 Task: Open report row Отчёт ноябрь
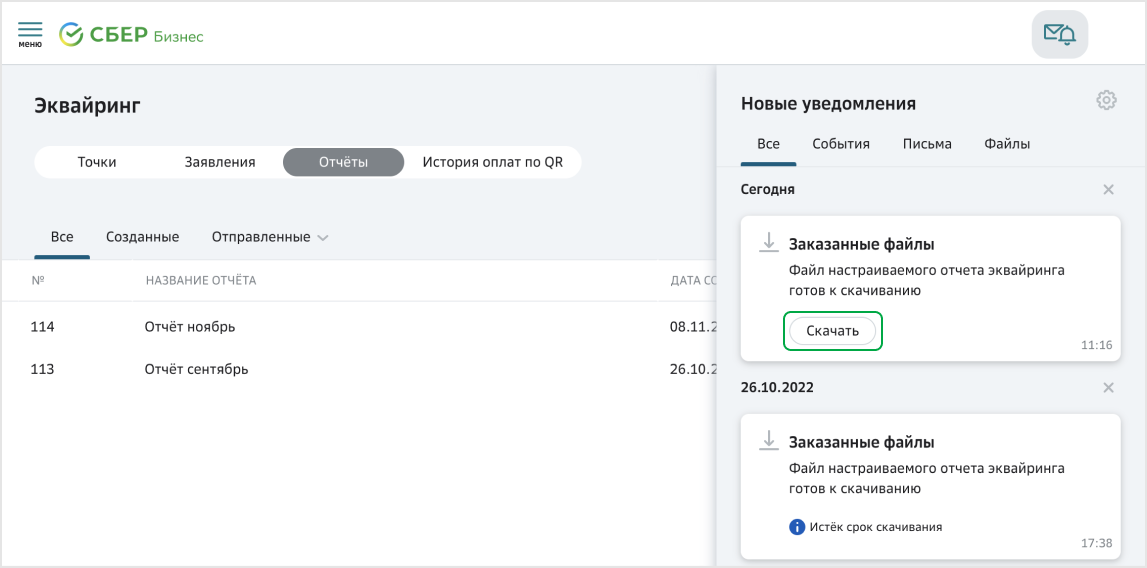190,327
